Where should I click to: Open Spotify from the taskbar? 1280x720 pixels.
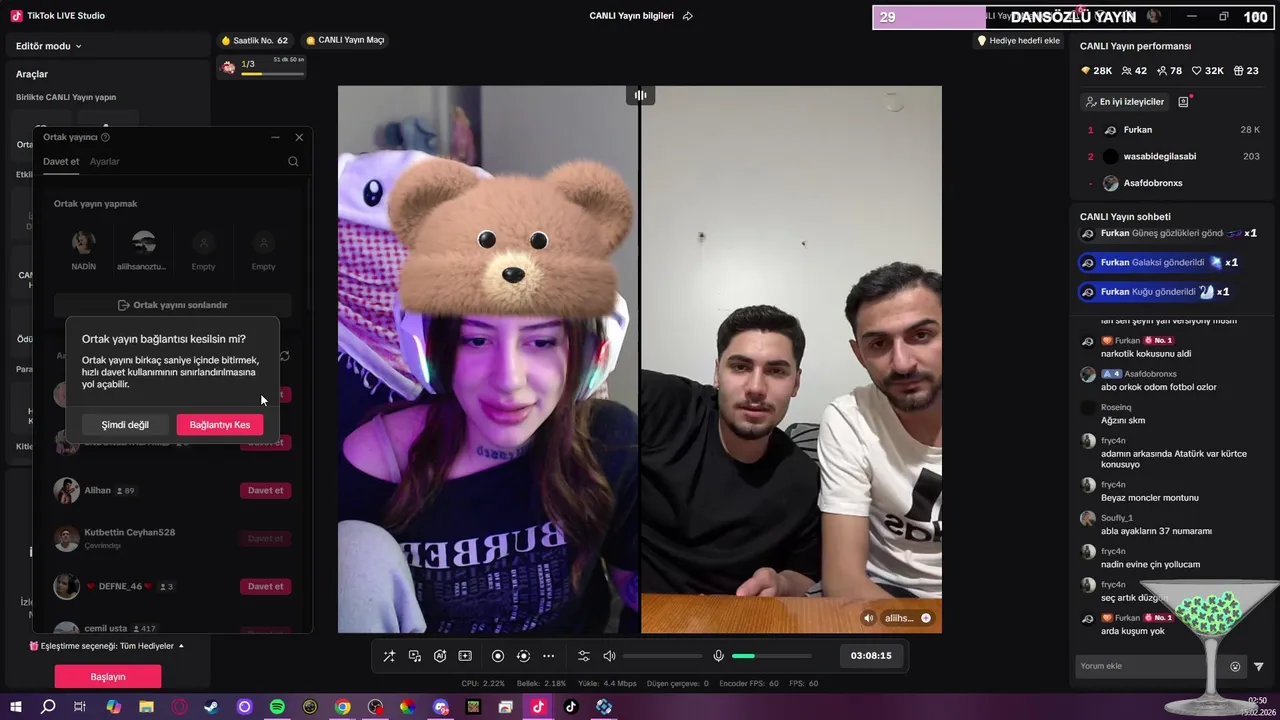(277, 707)
